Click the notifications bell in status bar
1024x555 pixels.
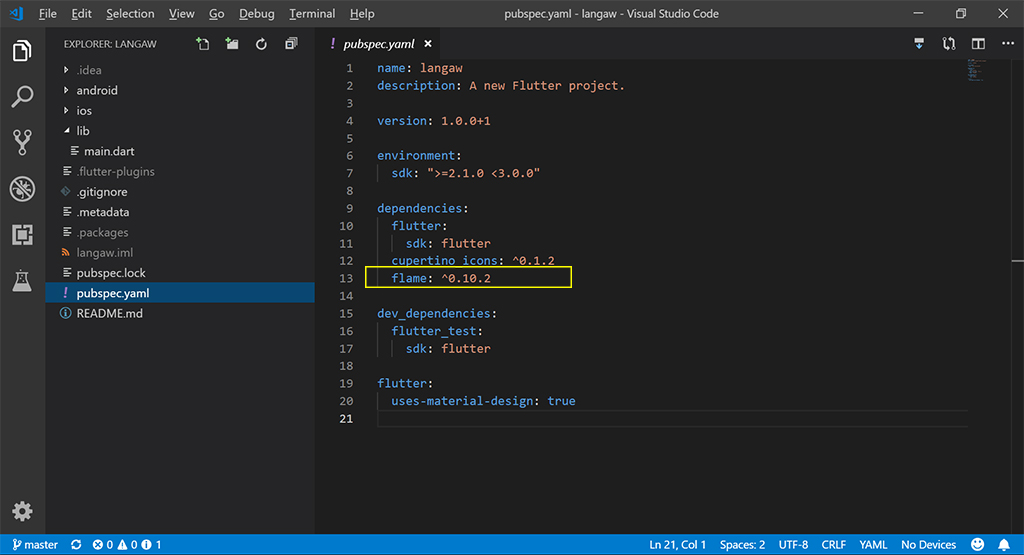(x=1003, y=545)
